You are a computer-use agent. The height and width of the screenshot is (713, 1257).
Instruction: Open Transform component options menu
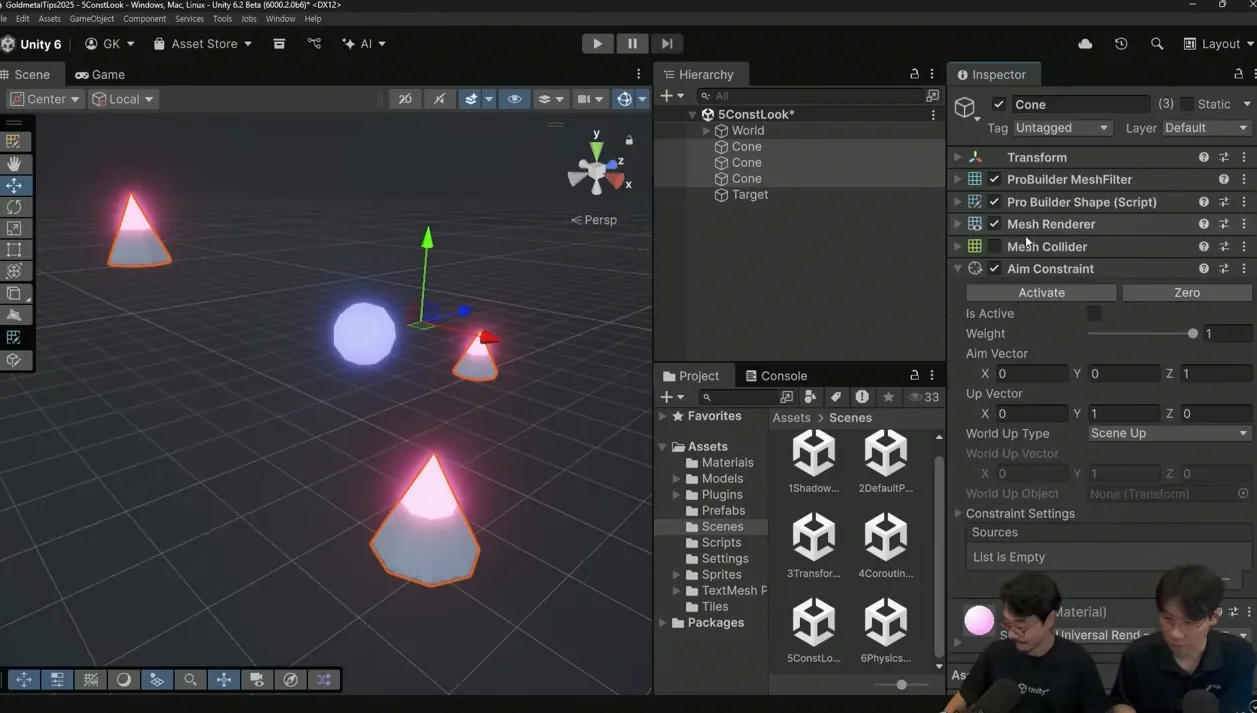coord(1244,158)
